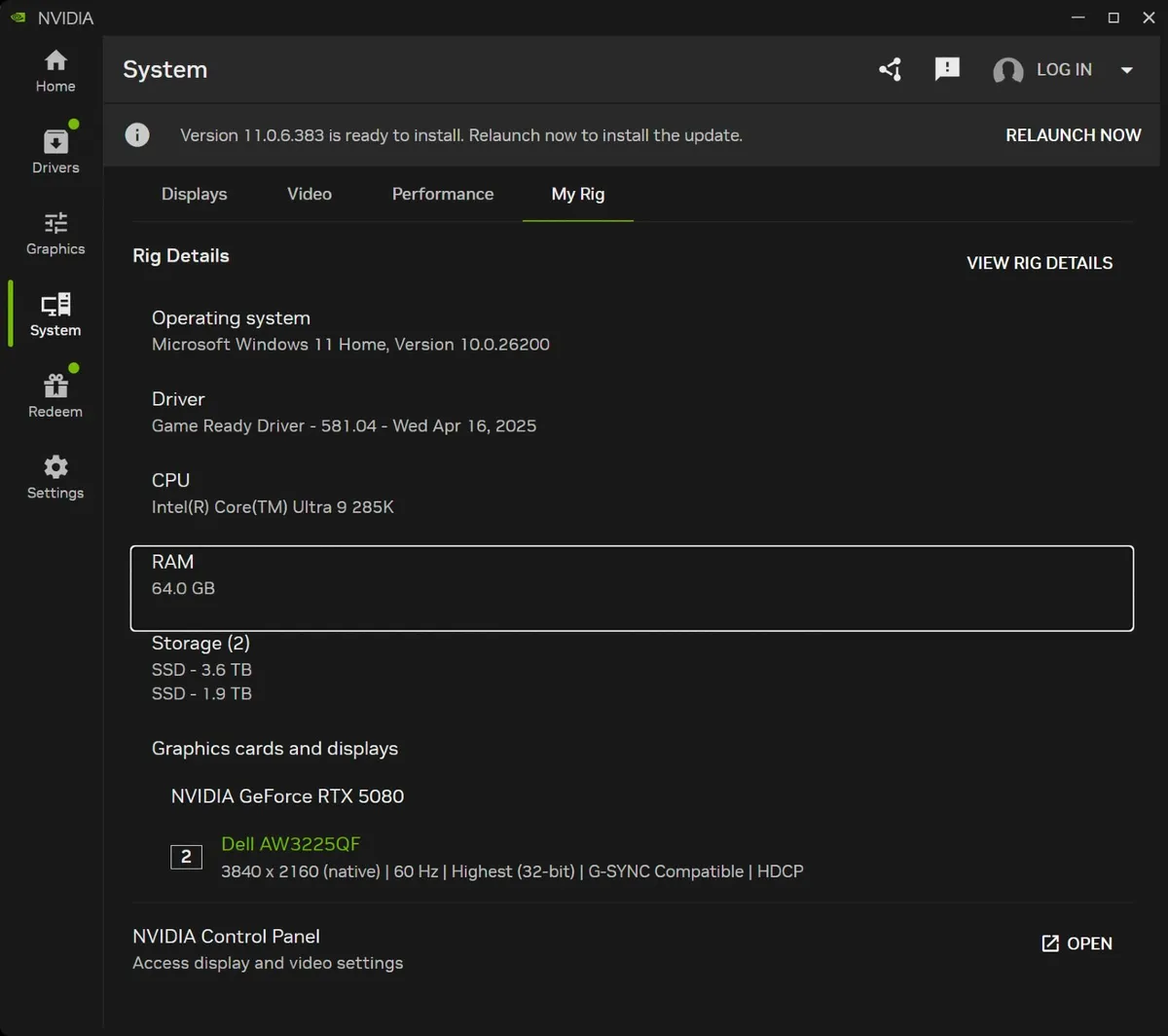Open NVIDIA Control Panel via OPEN button
The image size is (1168, 1036).
point(1077,943)
